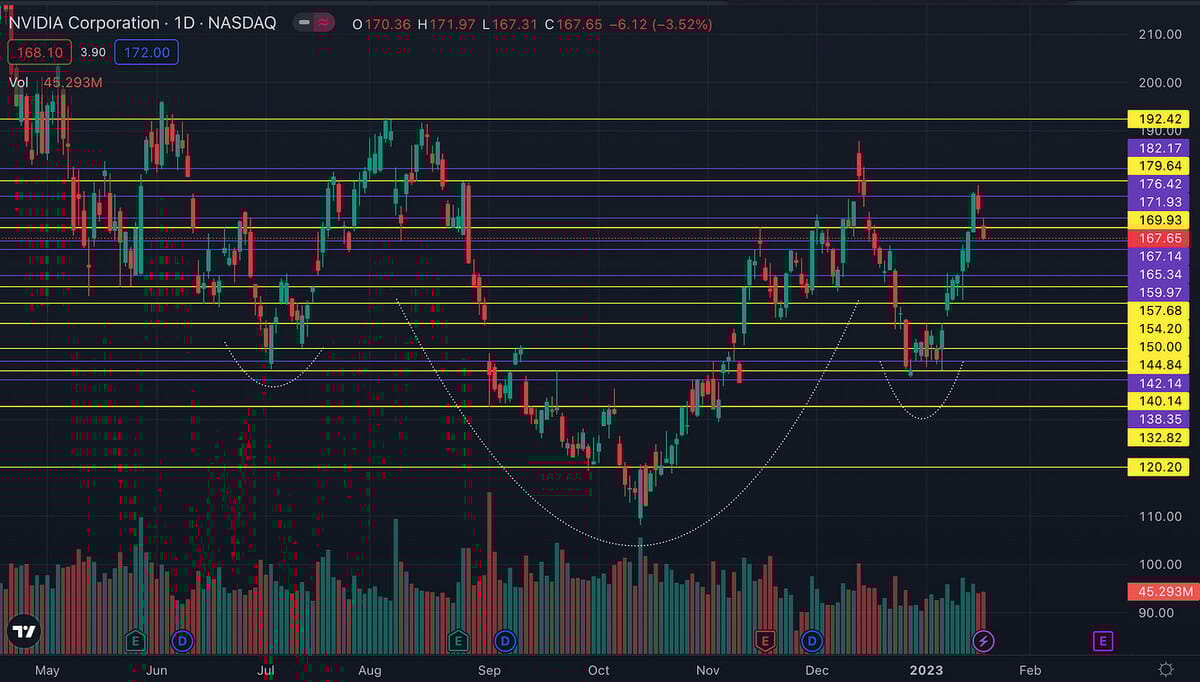
Task: Select the 159.97 yellow price level label
Action: pyautogui.click(x=1160, y=292)
